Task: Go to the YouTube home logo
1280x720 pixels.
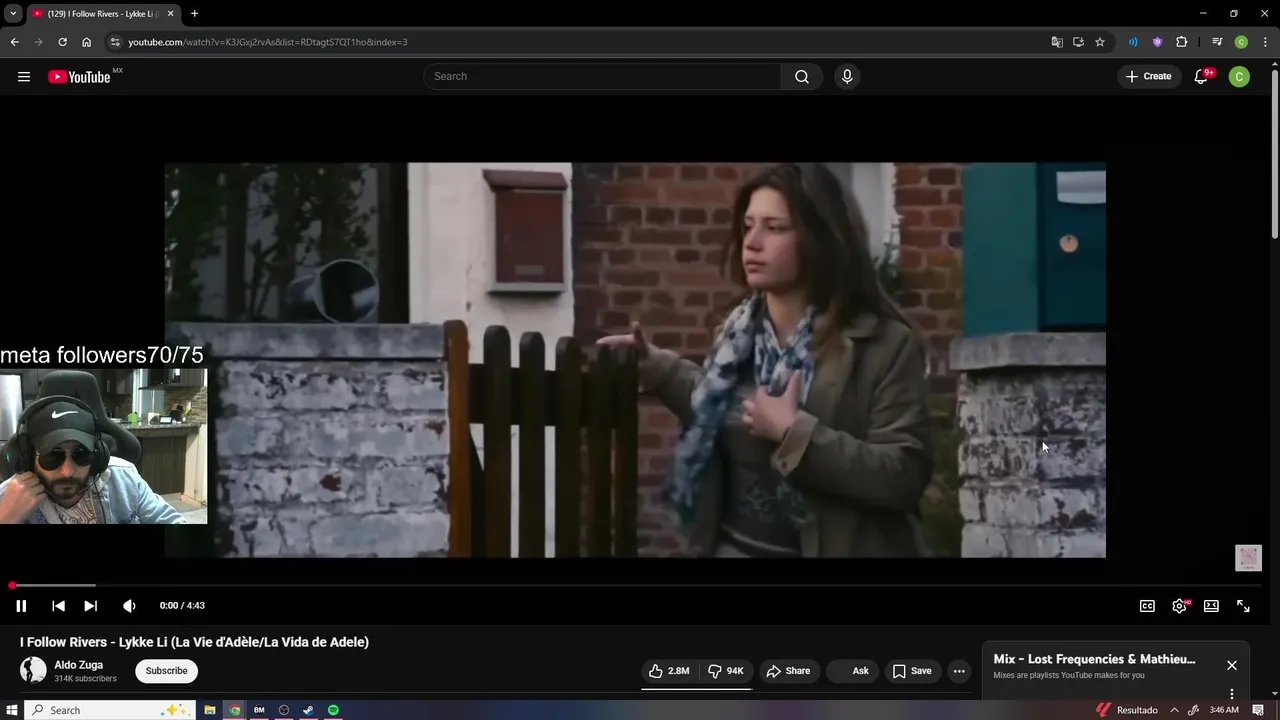Action: point(79,77)
